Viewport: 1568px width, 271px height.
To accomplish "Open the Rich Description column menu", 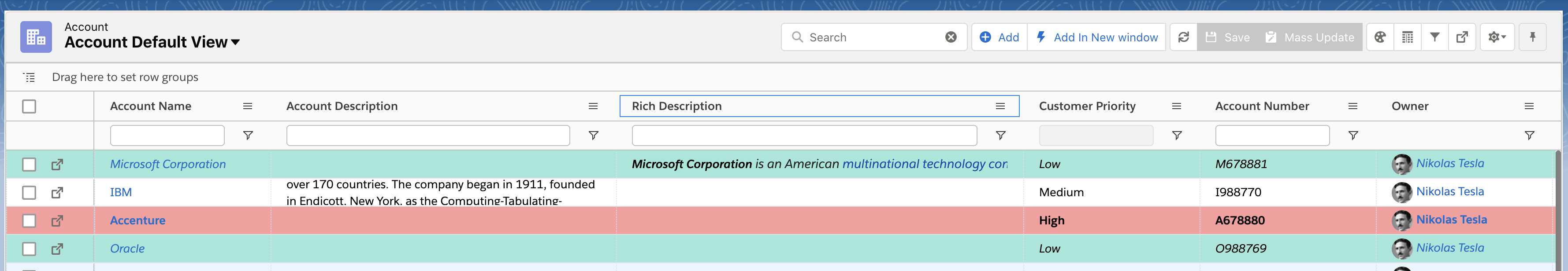I will 1000,106.
